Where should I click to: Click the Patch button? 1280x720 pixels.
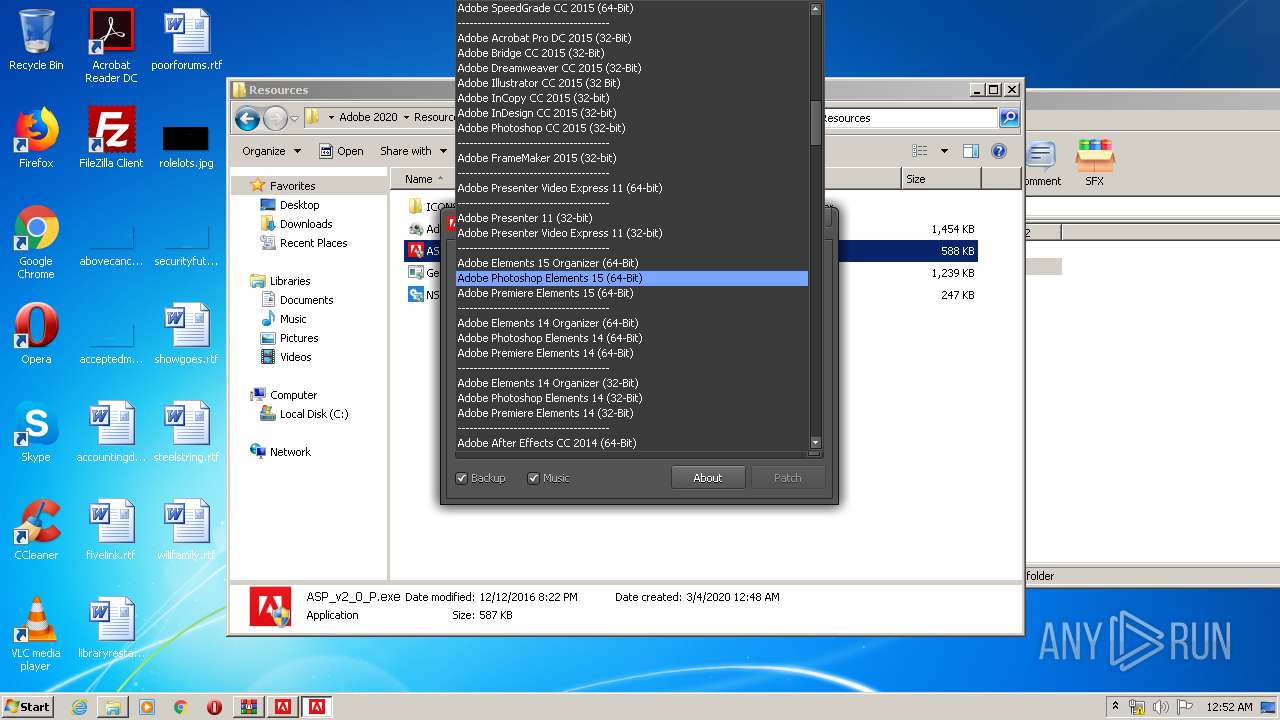coord(788,478)
